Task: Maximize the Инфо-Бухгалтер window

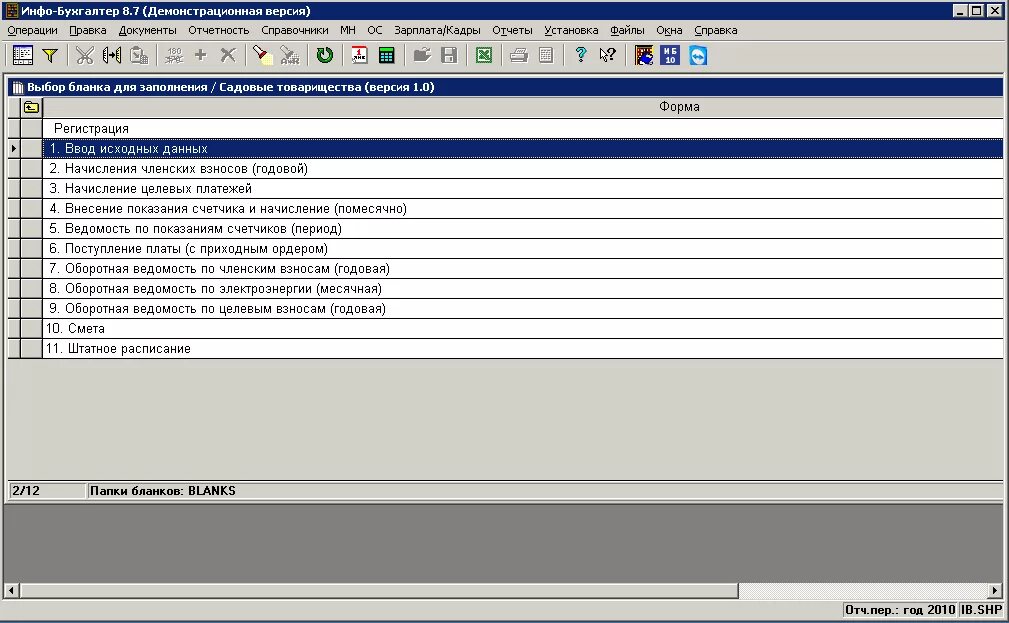Action: click(977, 11)
